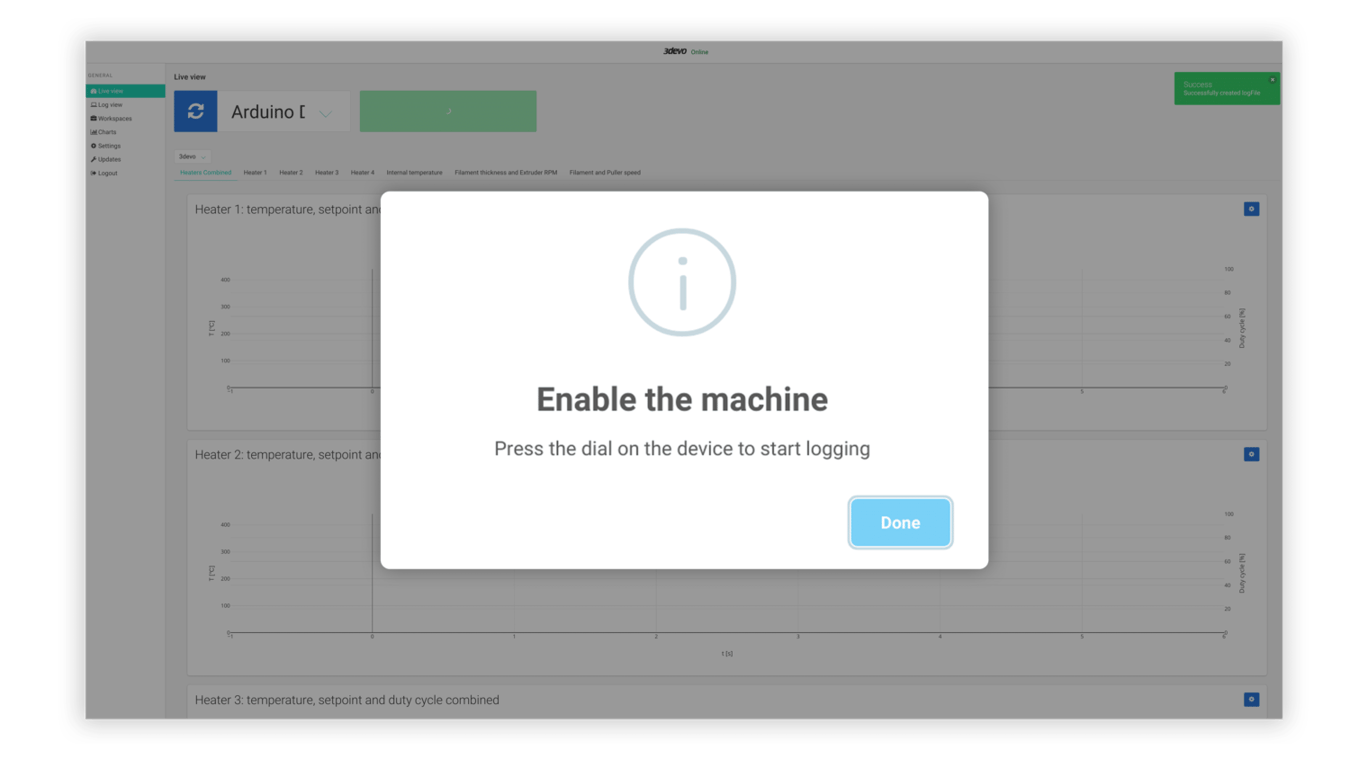View Filament thickness and Extruder RPM tab
The height and width of the screenshot is (759, 1350).
click(505, 171)
